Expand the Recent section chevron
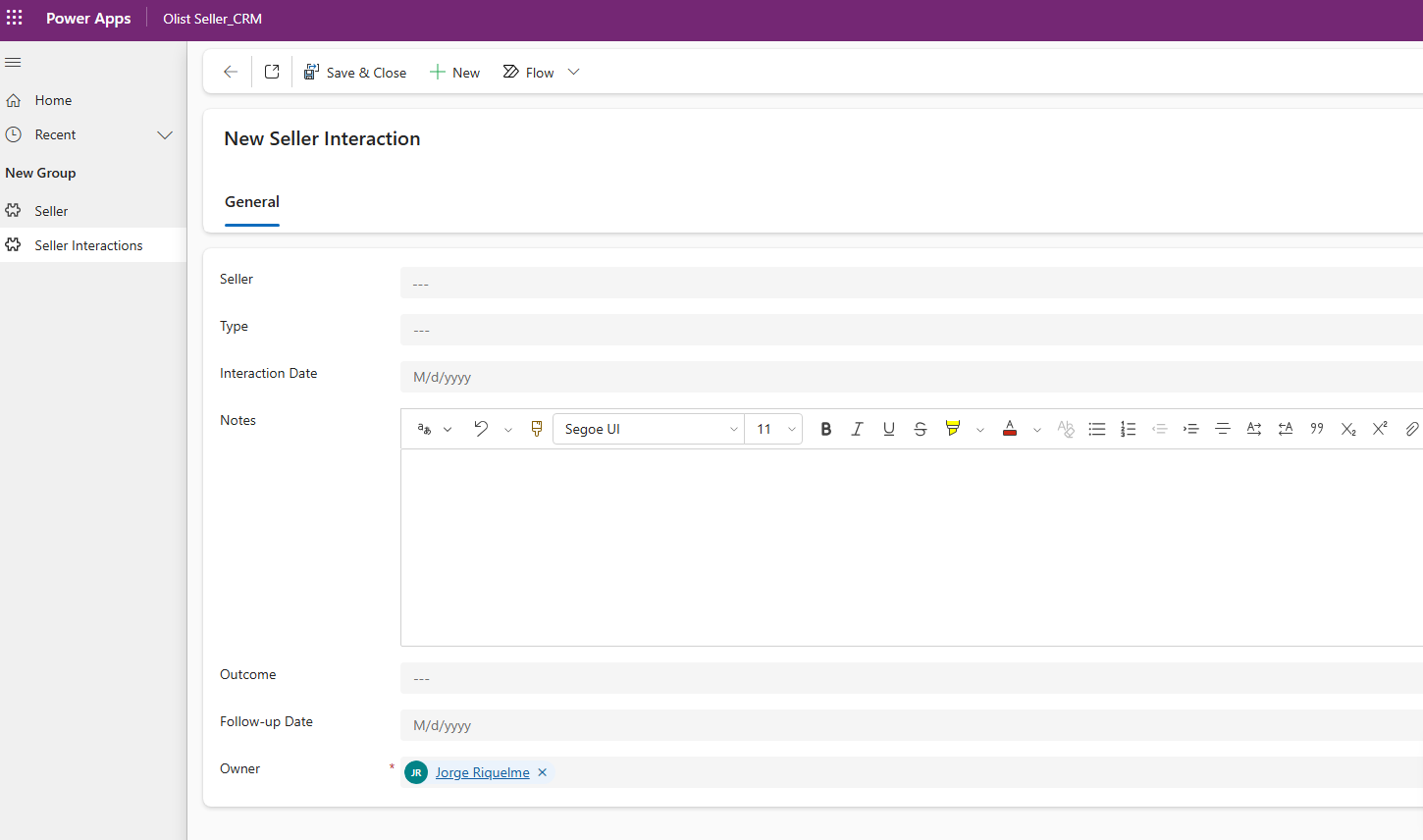 (165, 134)
